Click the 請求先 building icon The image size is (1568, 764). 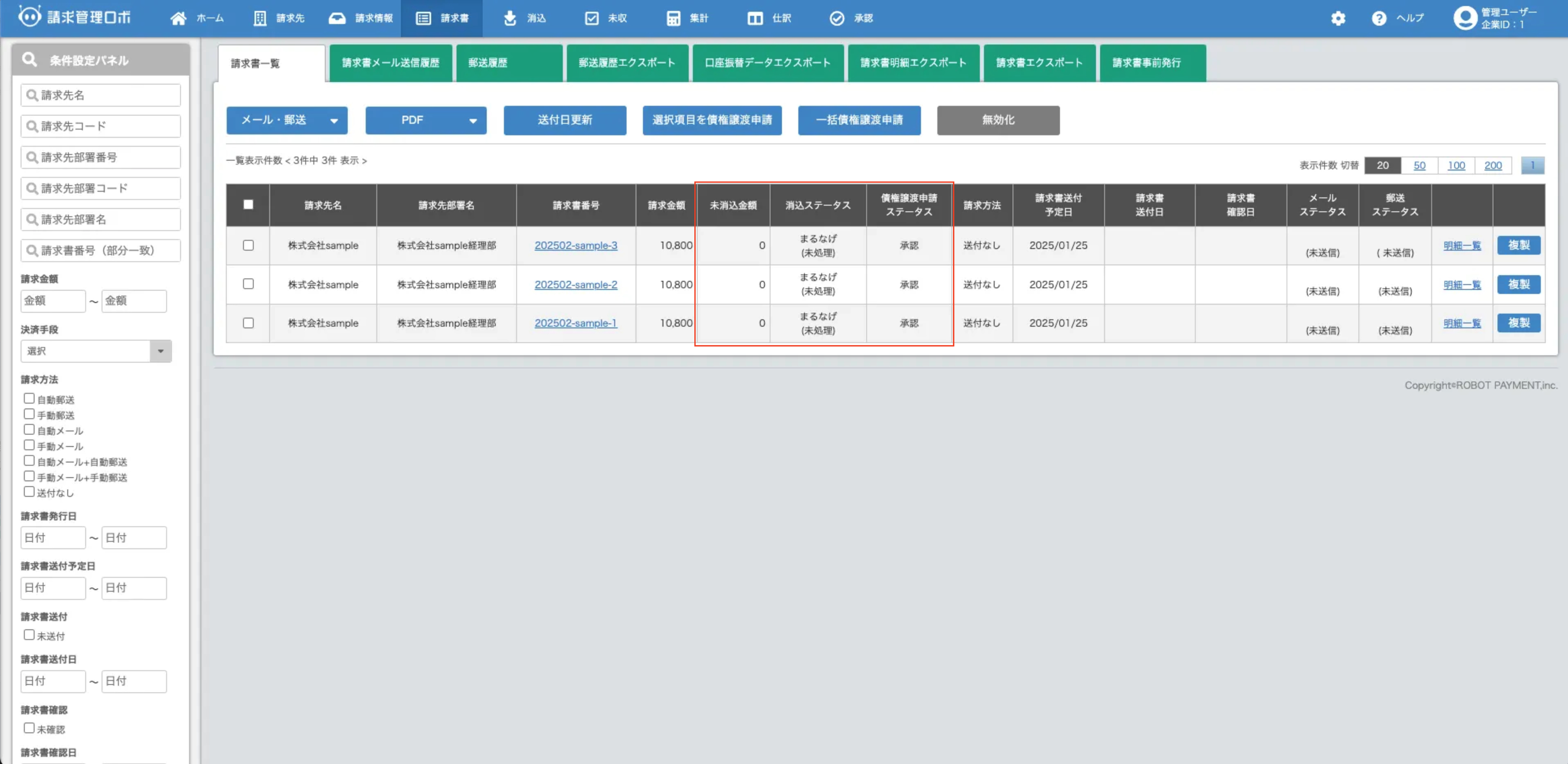tap(260, 18)
